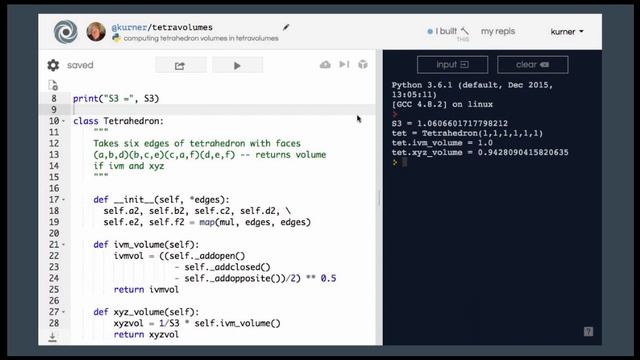The height and width of the screenshot is (360, 640).
Task: Click 'def xyz_volume(self):' line
Action: pyautogui.click(x=146, y=312)
